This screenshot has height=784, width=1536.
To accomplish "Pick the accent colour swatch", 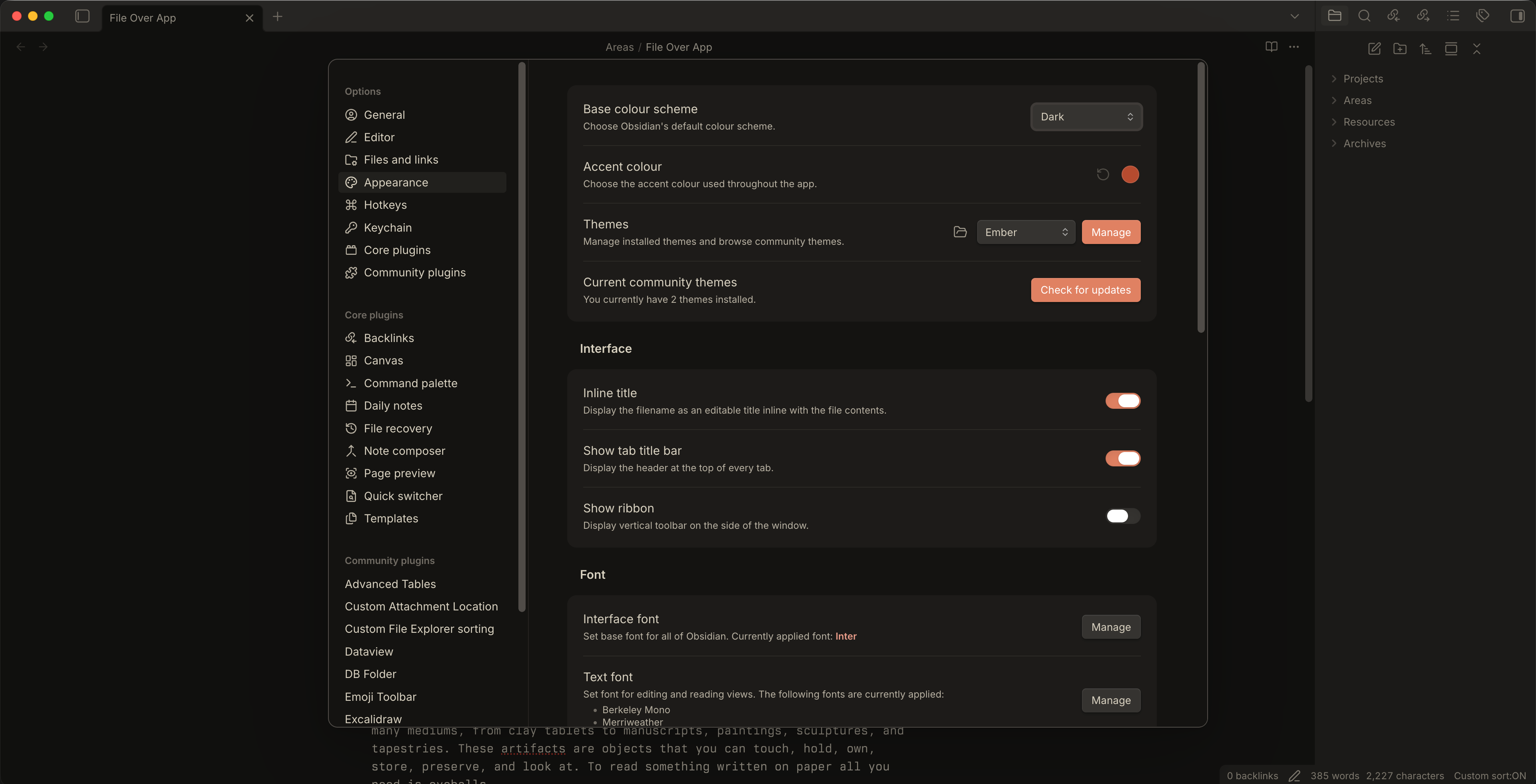I will pyautogui.click(x=1130, y=174).
